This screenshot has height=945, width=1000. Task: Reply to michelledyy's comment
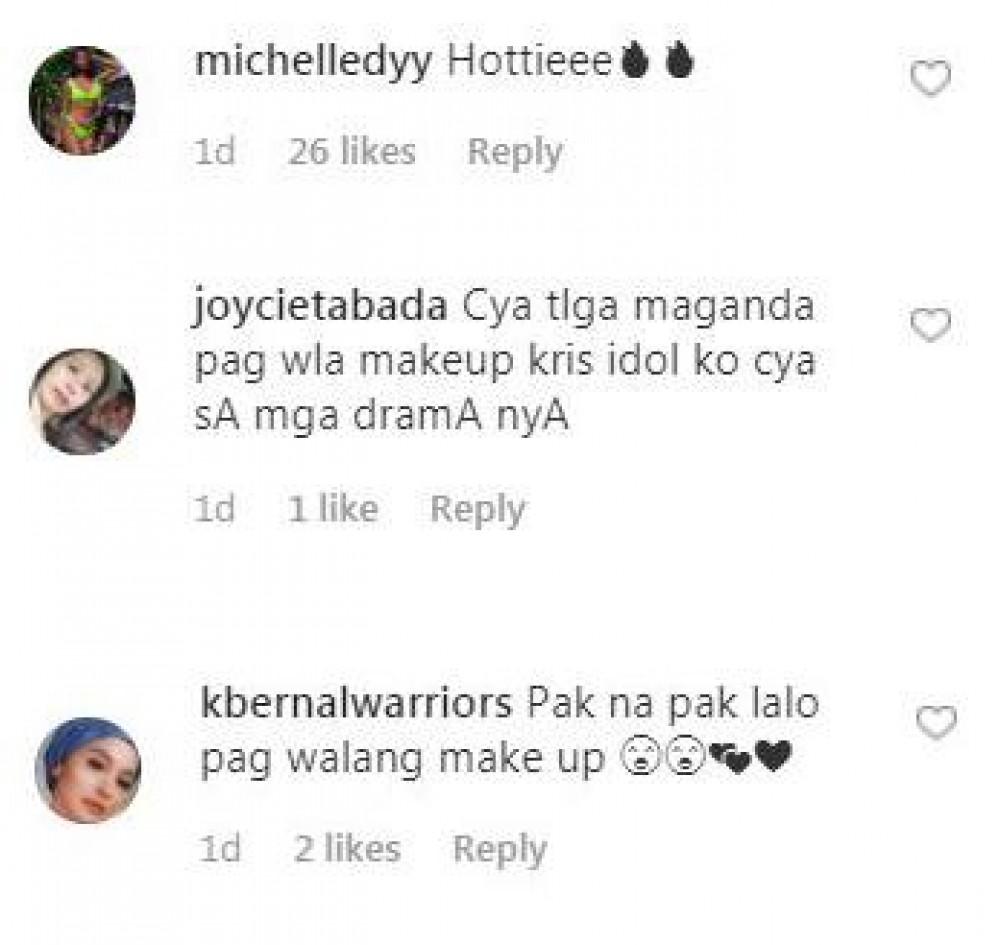(515, 152)
